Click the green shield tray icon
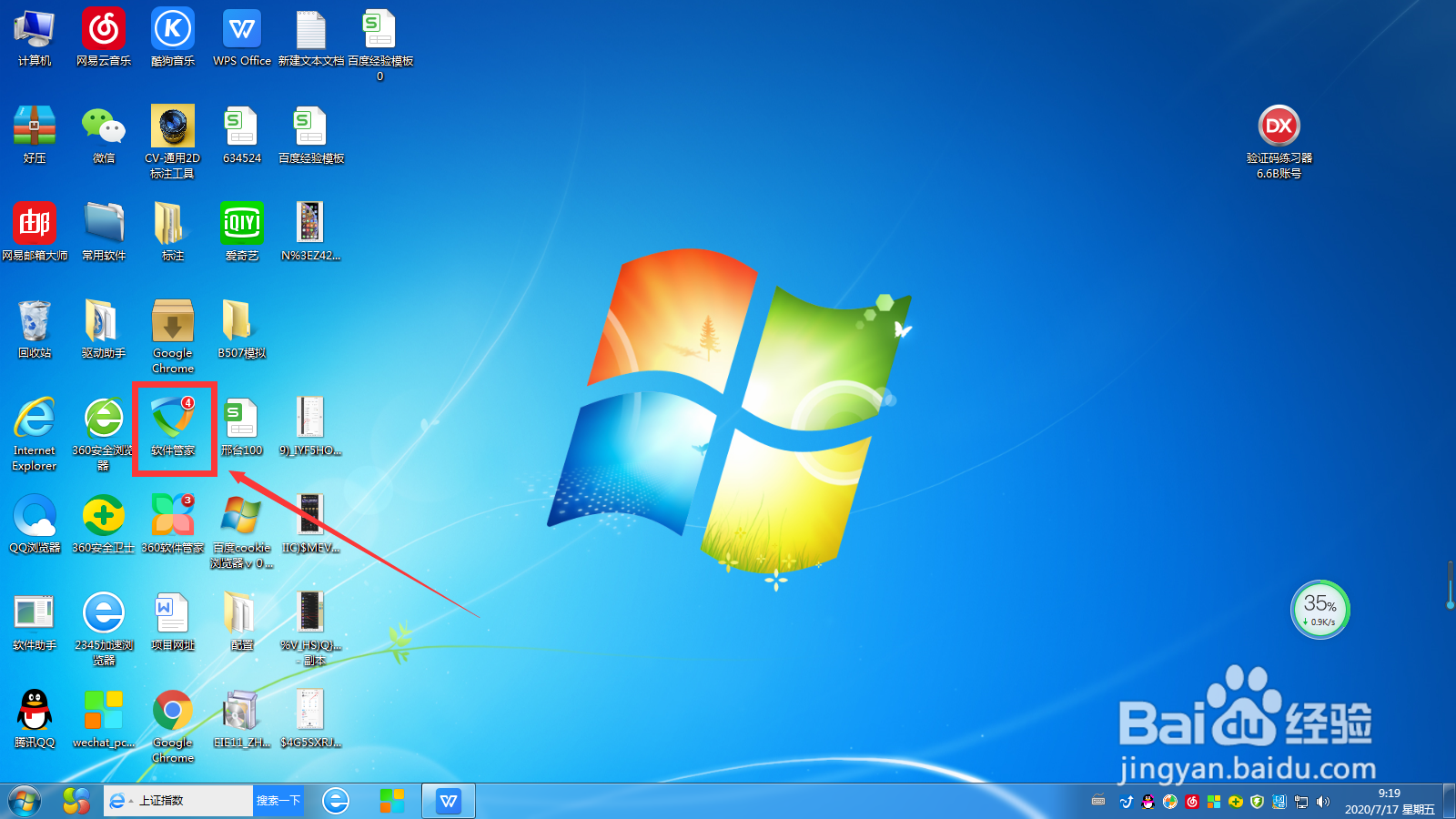1456x819 pixels. point(1258,802)
